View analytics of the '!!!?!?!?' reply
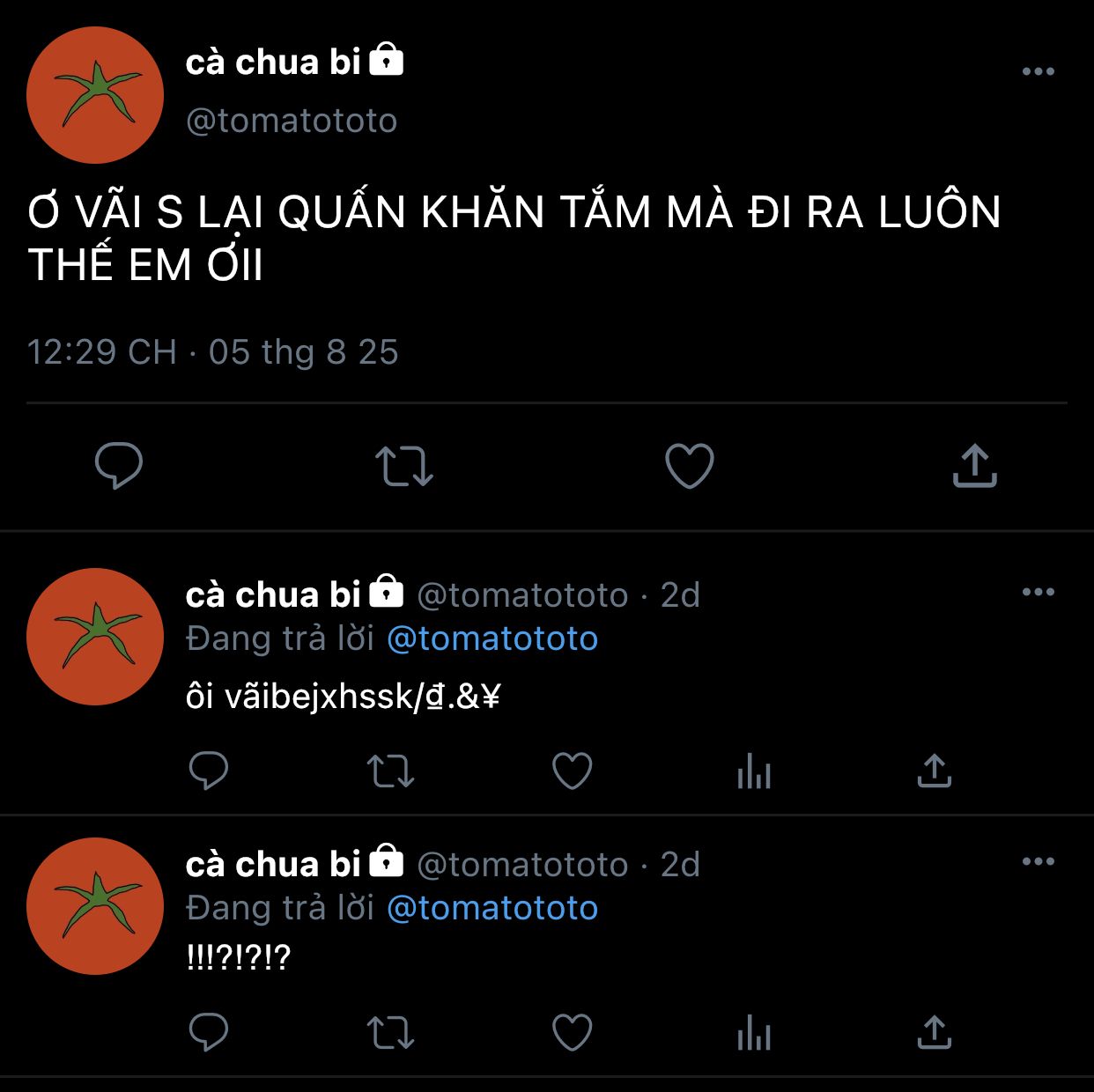Image resolution: width=1094 pixels, height=1092 pixels. tap(754, 1032)
